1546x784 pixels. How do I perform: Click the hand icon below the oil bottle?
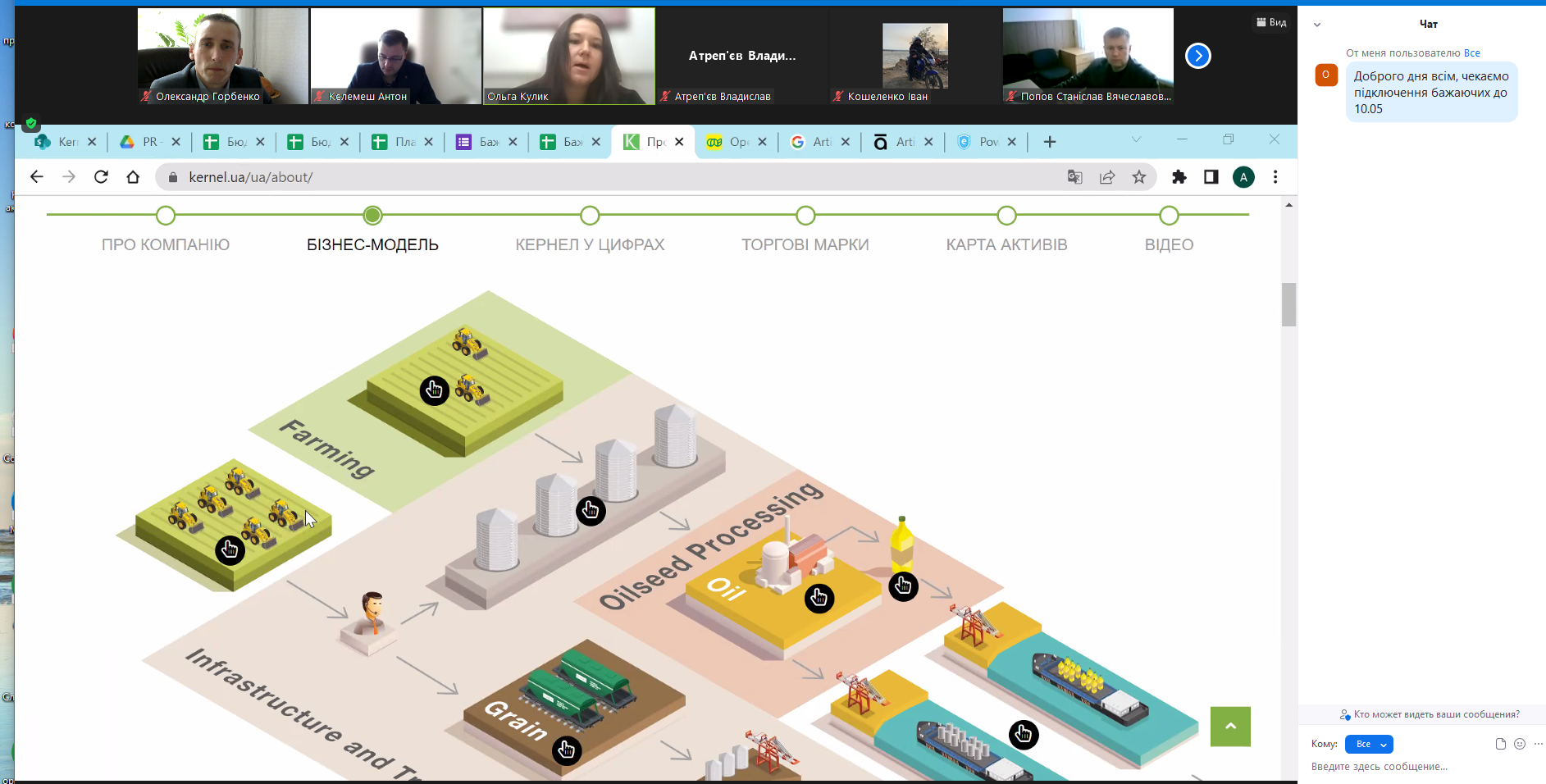click(903, 586)
